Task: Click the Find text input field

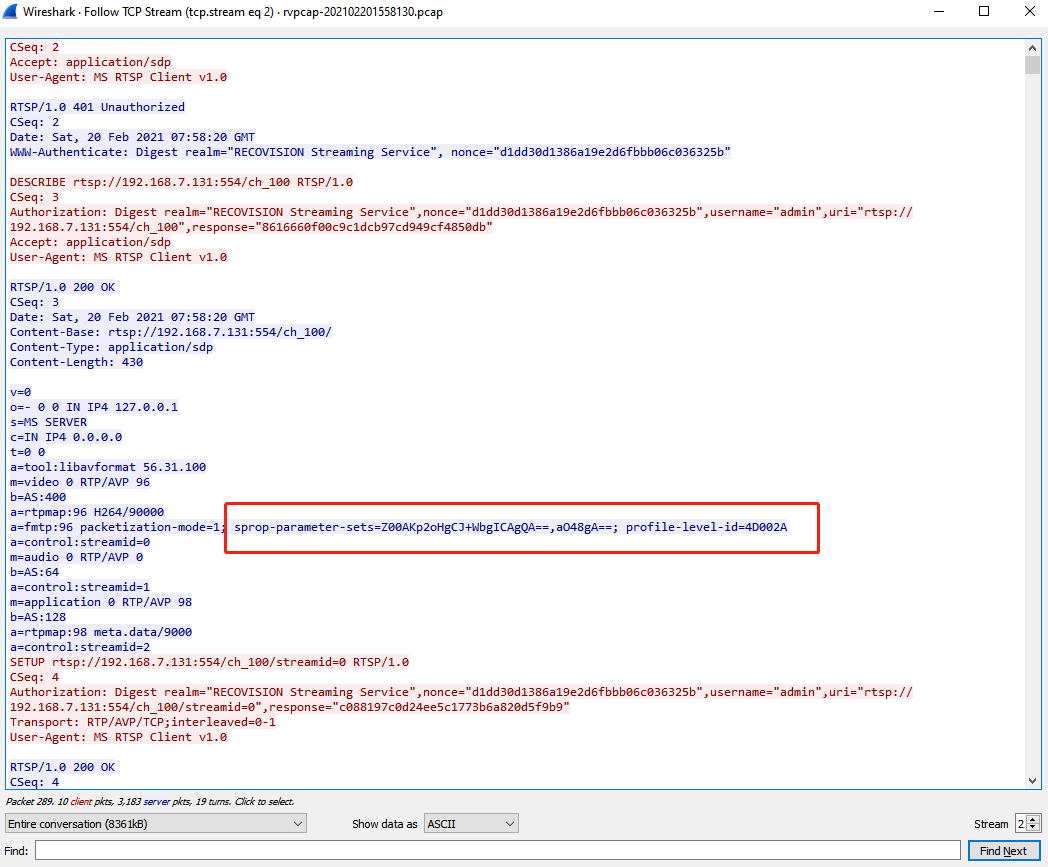Action: 498,850
